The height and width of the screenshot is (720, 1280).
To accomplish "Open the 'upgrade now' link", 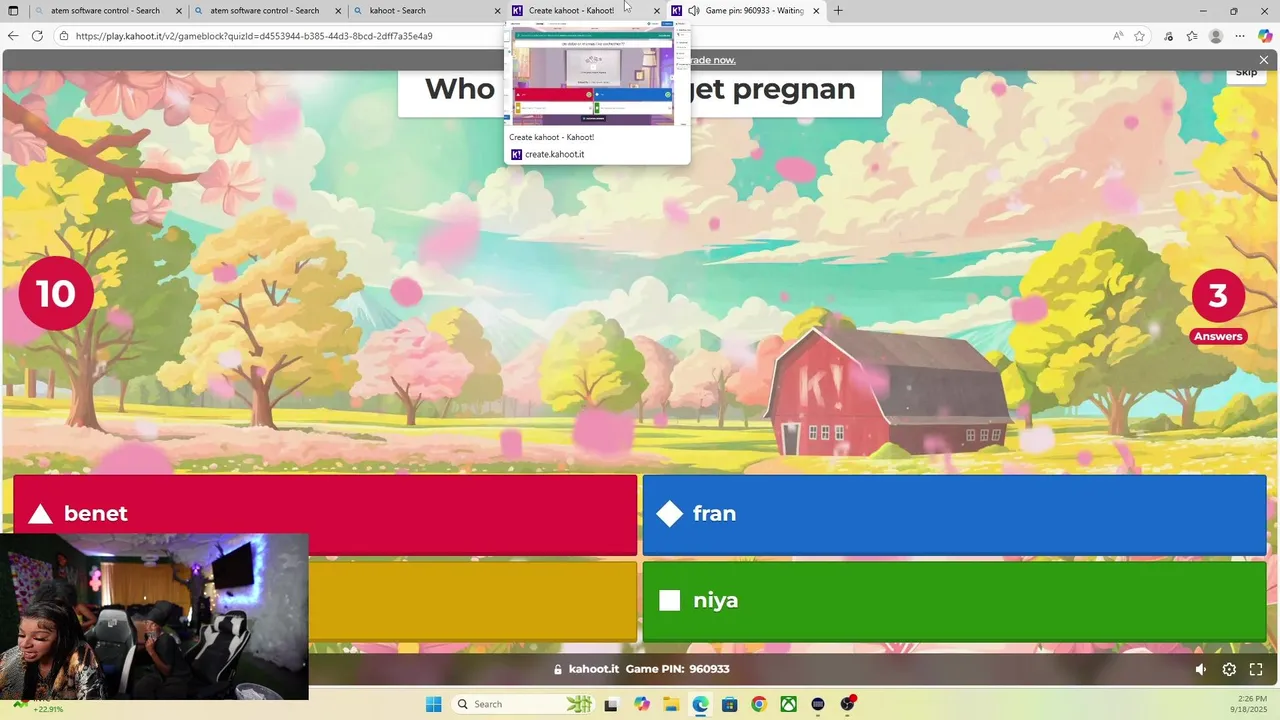I will [713, 60].
